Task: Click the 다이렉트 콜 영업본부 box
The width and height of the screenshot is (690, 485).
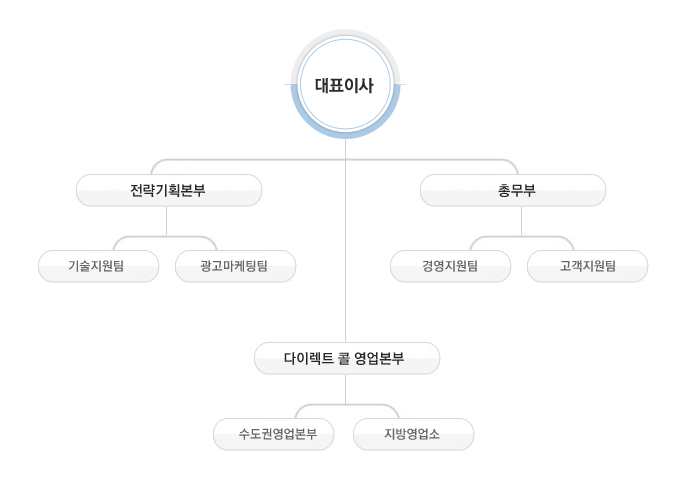Action: click(x=346, y=358)
